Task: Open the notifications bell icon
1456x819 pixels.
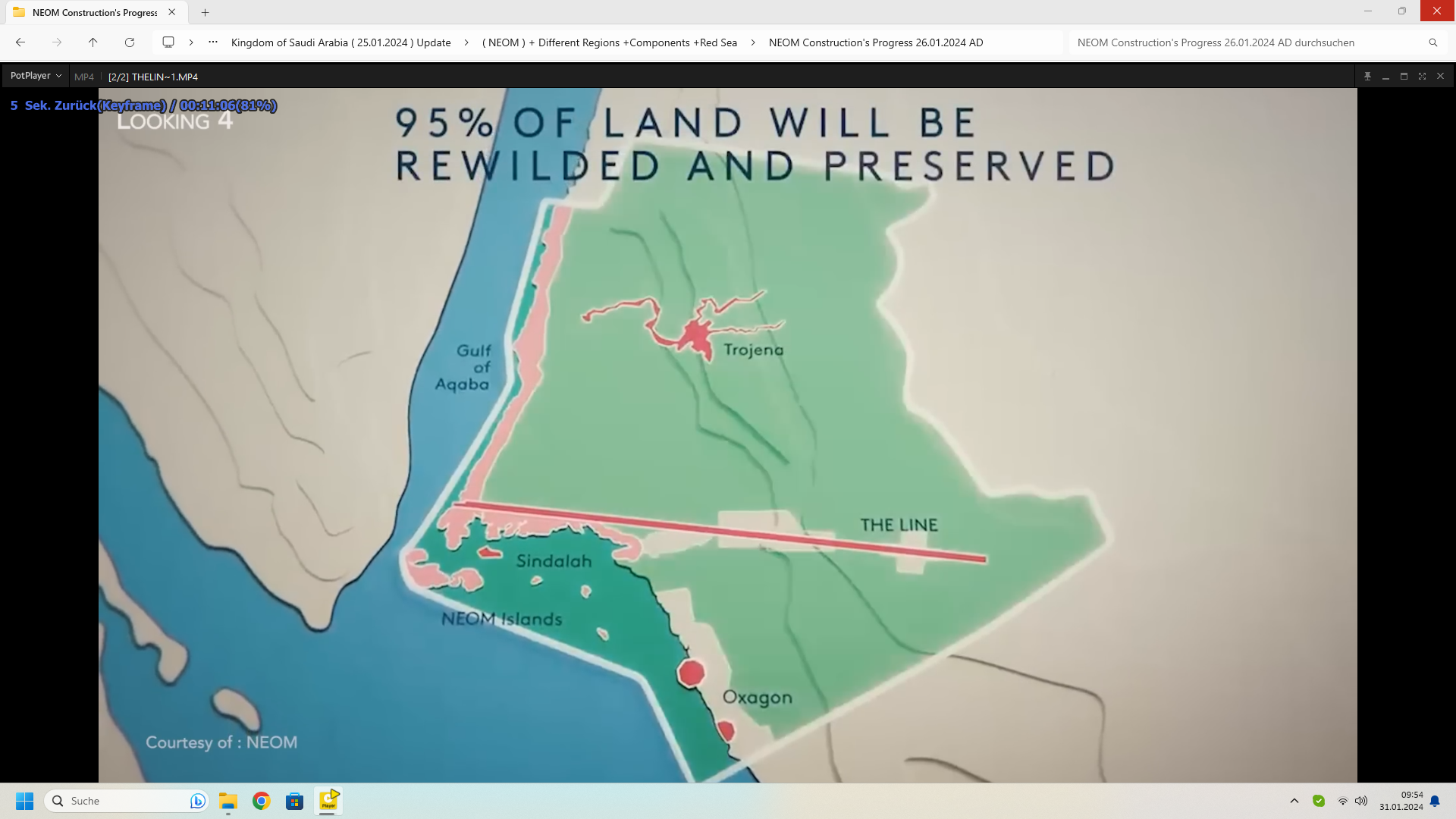Action: pos(1435,801)
